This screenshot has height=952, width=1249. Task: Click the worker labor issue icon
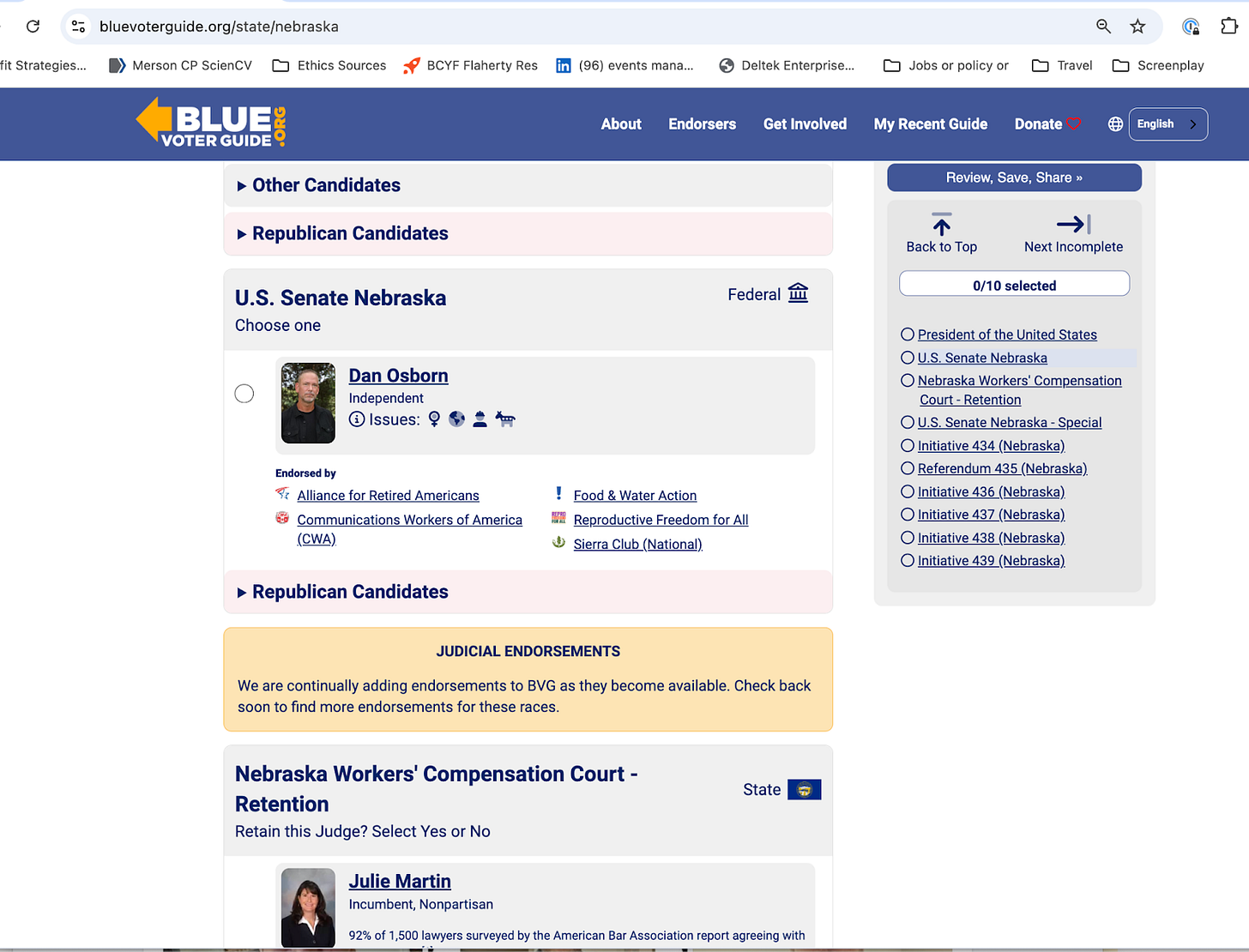click(x=480, y=419)
